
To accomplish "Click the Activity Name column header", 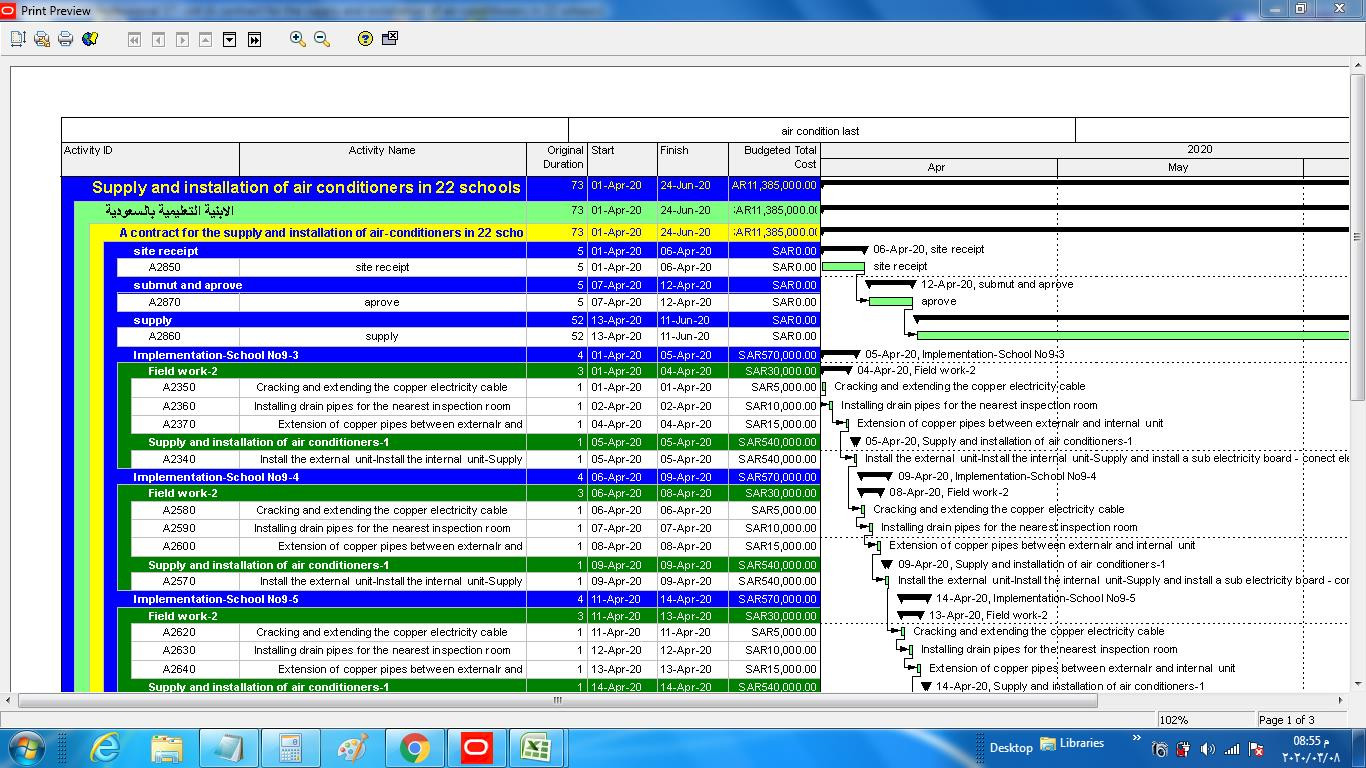I will [x=382, y=151].
